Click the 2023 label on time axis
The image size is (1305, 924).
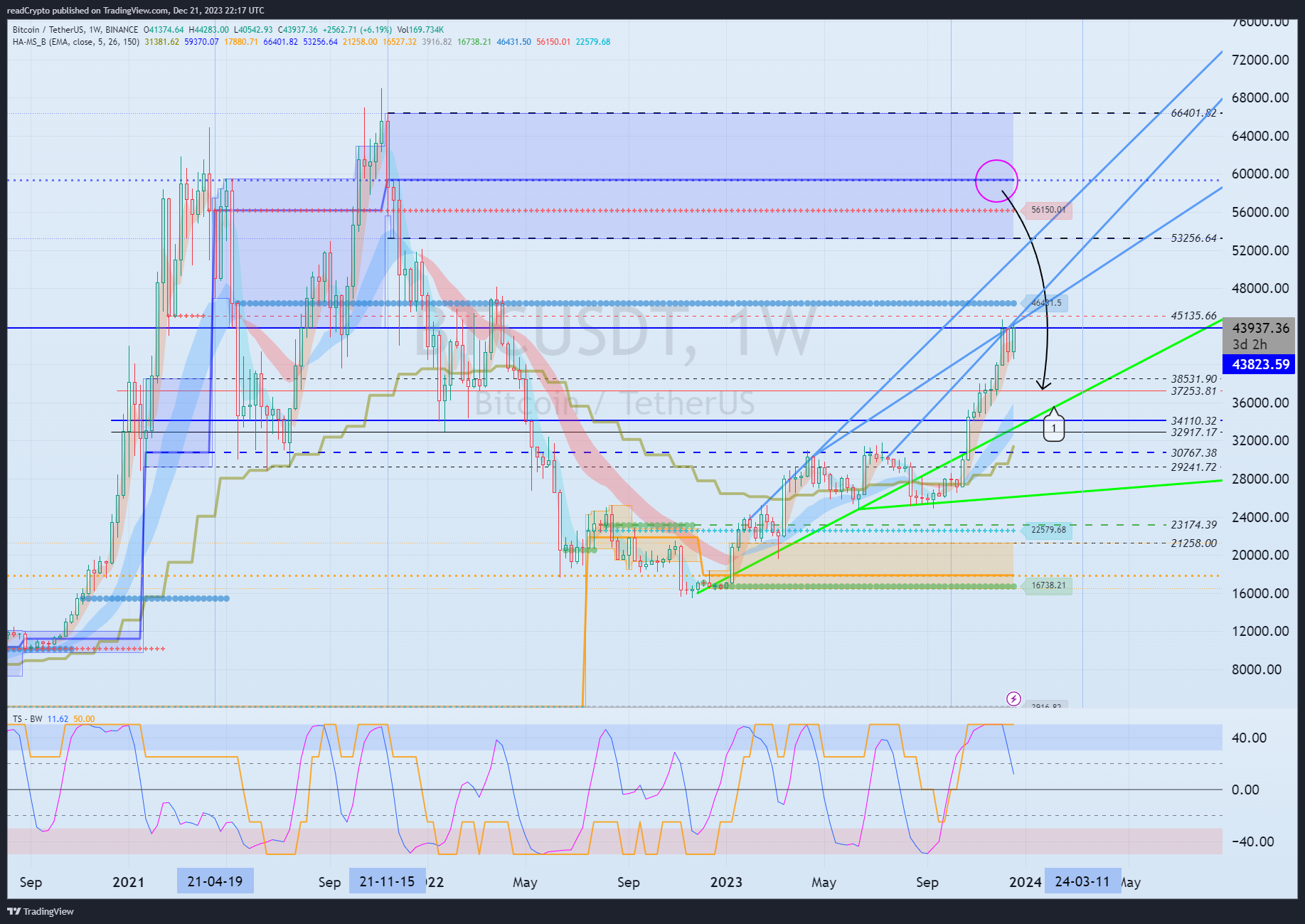tap(726, 883)
